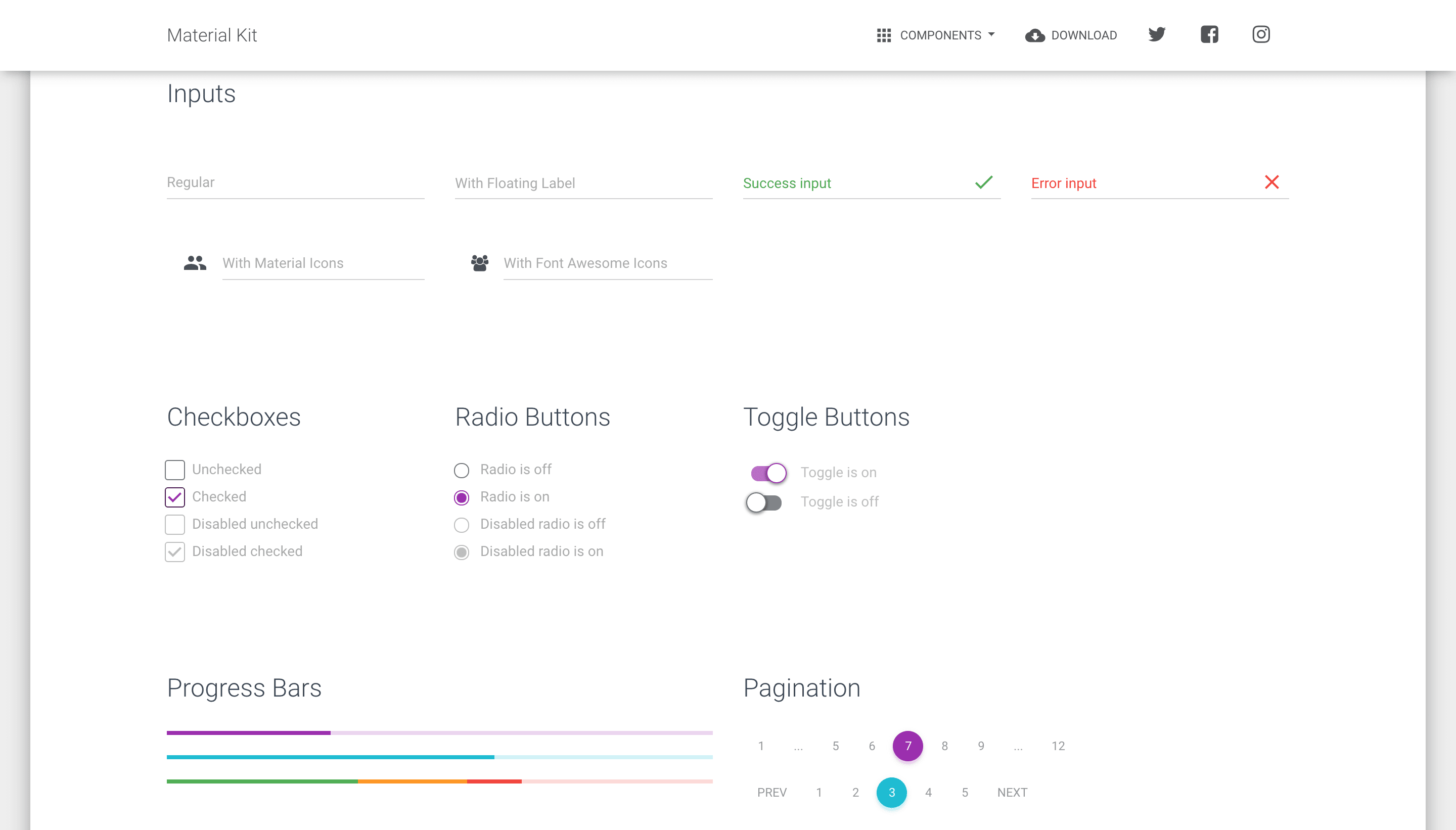Open the Facebook icon link

click(x=1209, y=35)
